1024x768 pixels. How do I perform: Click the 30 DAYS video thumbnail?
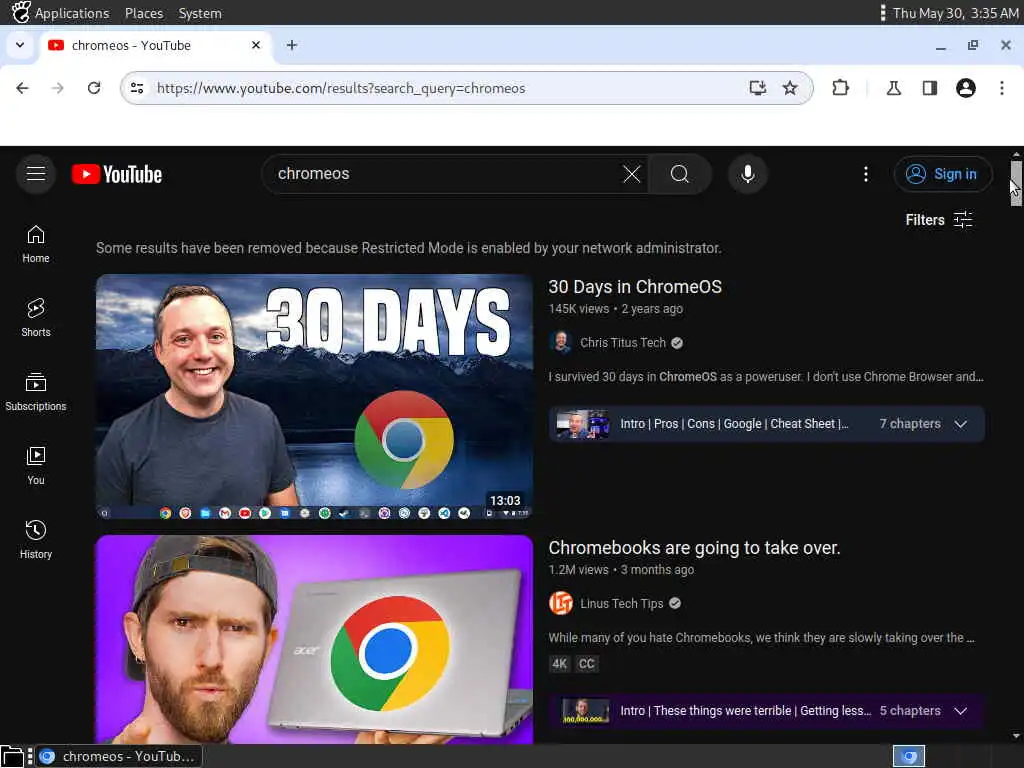click(x=314, y=396)
